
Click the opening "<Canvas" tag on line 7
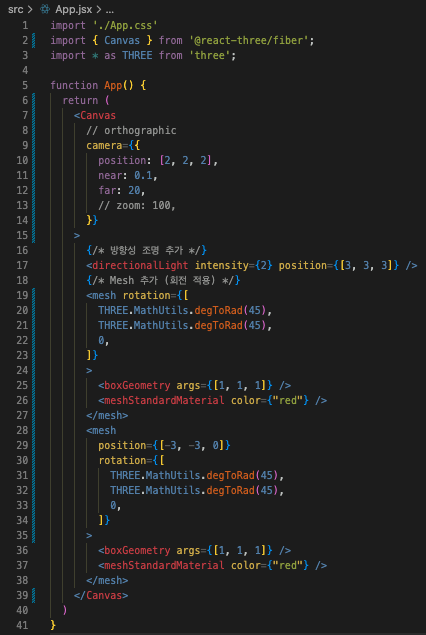point(95,115)
